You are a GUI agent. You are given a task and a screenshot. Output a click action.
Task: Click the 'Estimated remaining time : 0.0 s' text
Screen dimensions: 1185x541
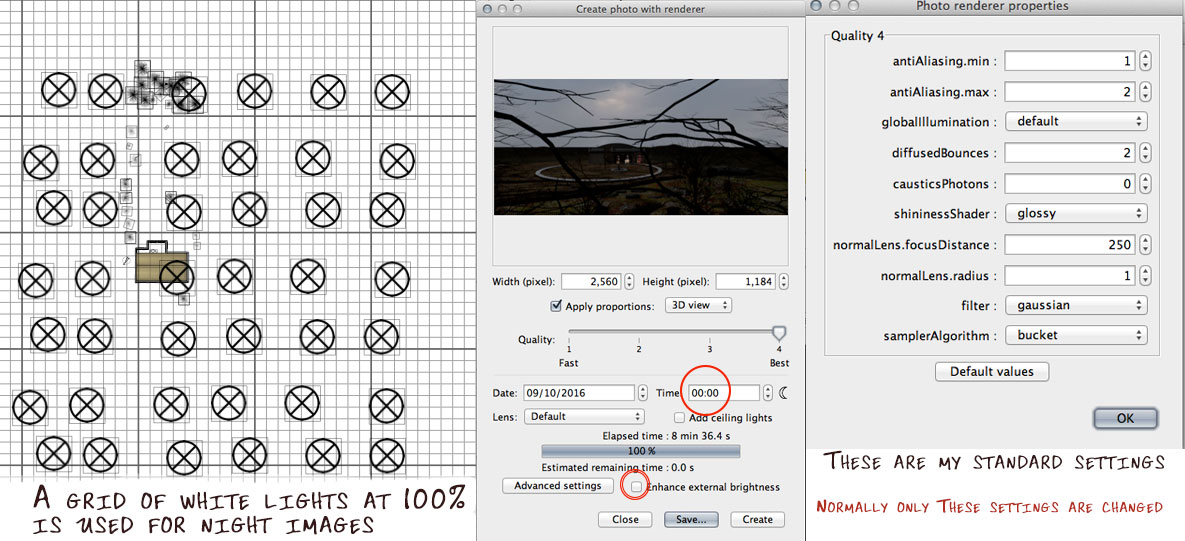pyautogui.click(x=617, y=468)
